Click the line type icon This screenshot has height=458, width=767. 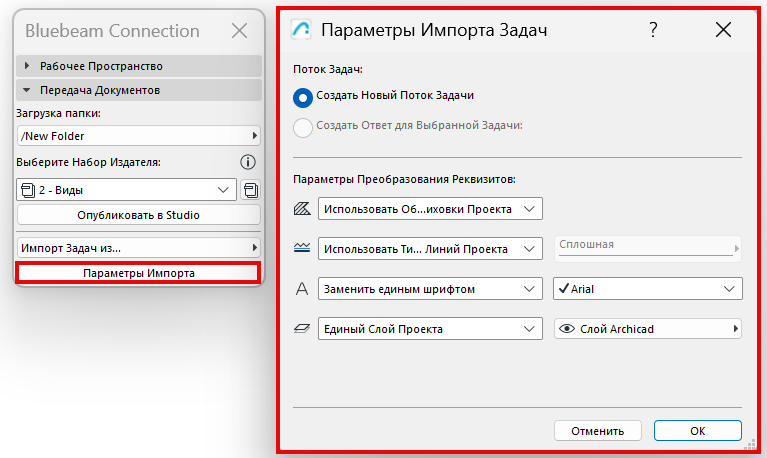coord(302,248)
